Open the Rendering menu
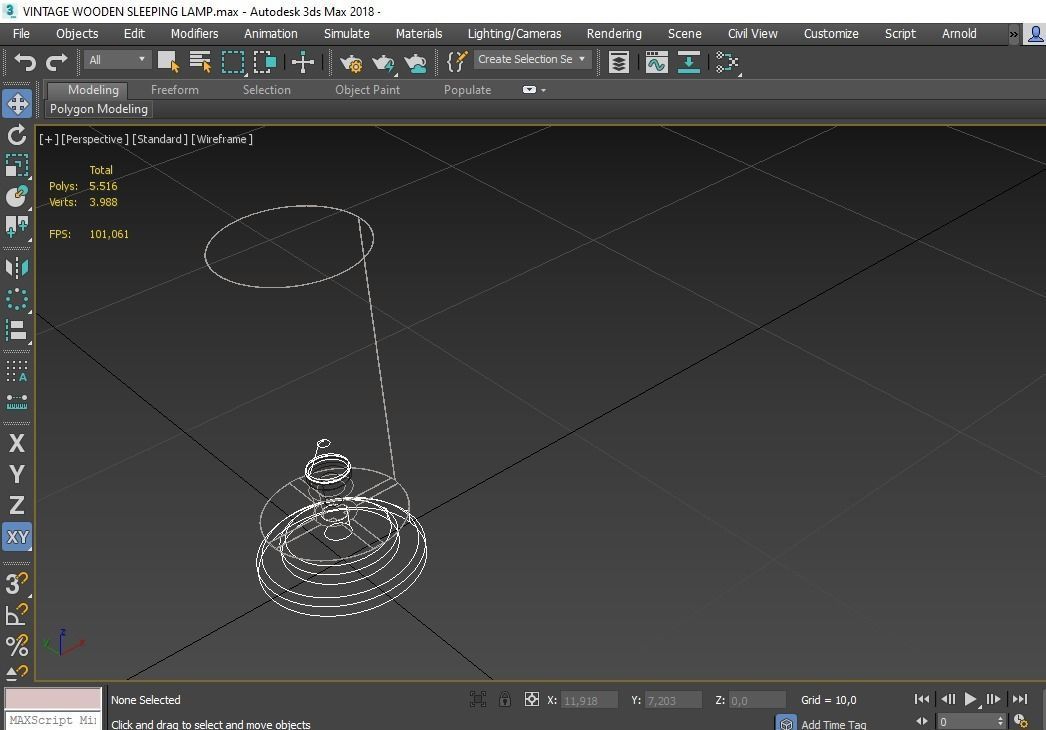Viewport: 1046px width, 730px height. (614, 33)
